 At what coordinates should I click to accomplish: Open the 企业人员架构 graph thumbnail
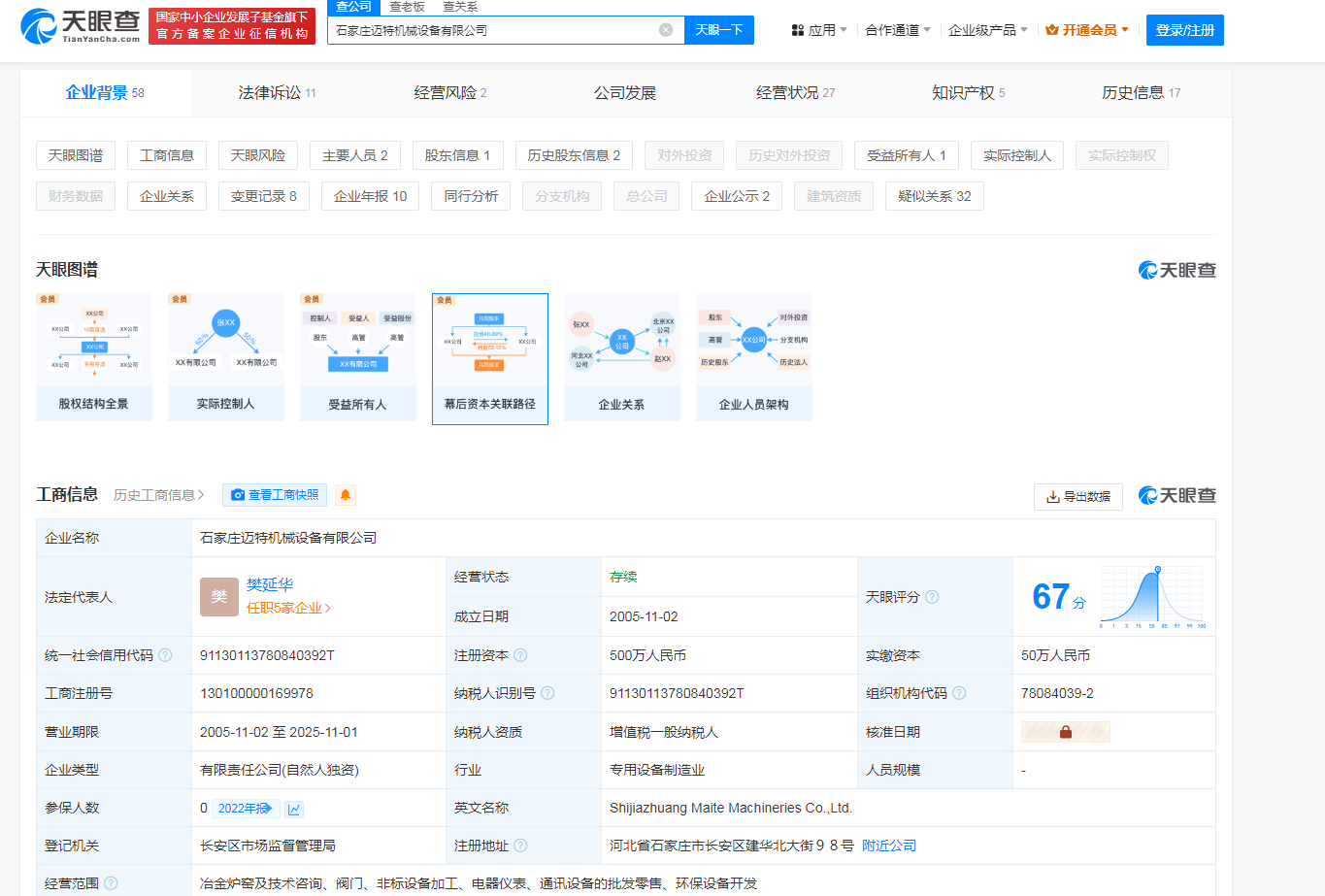754,357
